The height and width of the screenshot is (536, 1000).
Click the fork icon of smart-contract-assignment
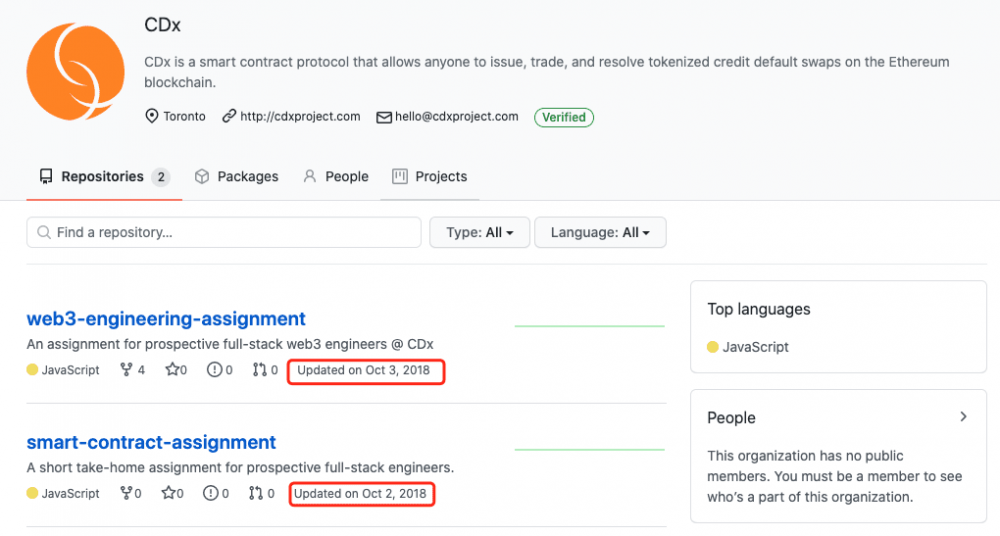point(126,493)
